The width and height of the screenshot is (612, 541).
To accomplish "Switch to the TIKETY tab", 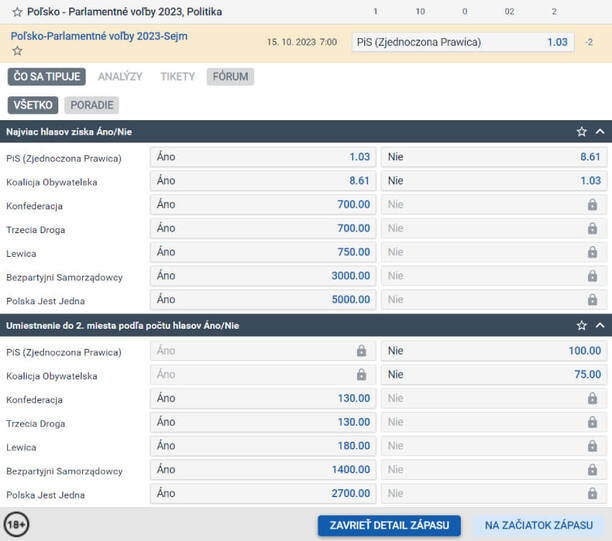I will (x=178, y=77).
